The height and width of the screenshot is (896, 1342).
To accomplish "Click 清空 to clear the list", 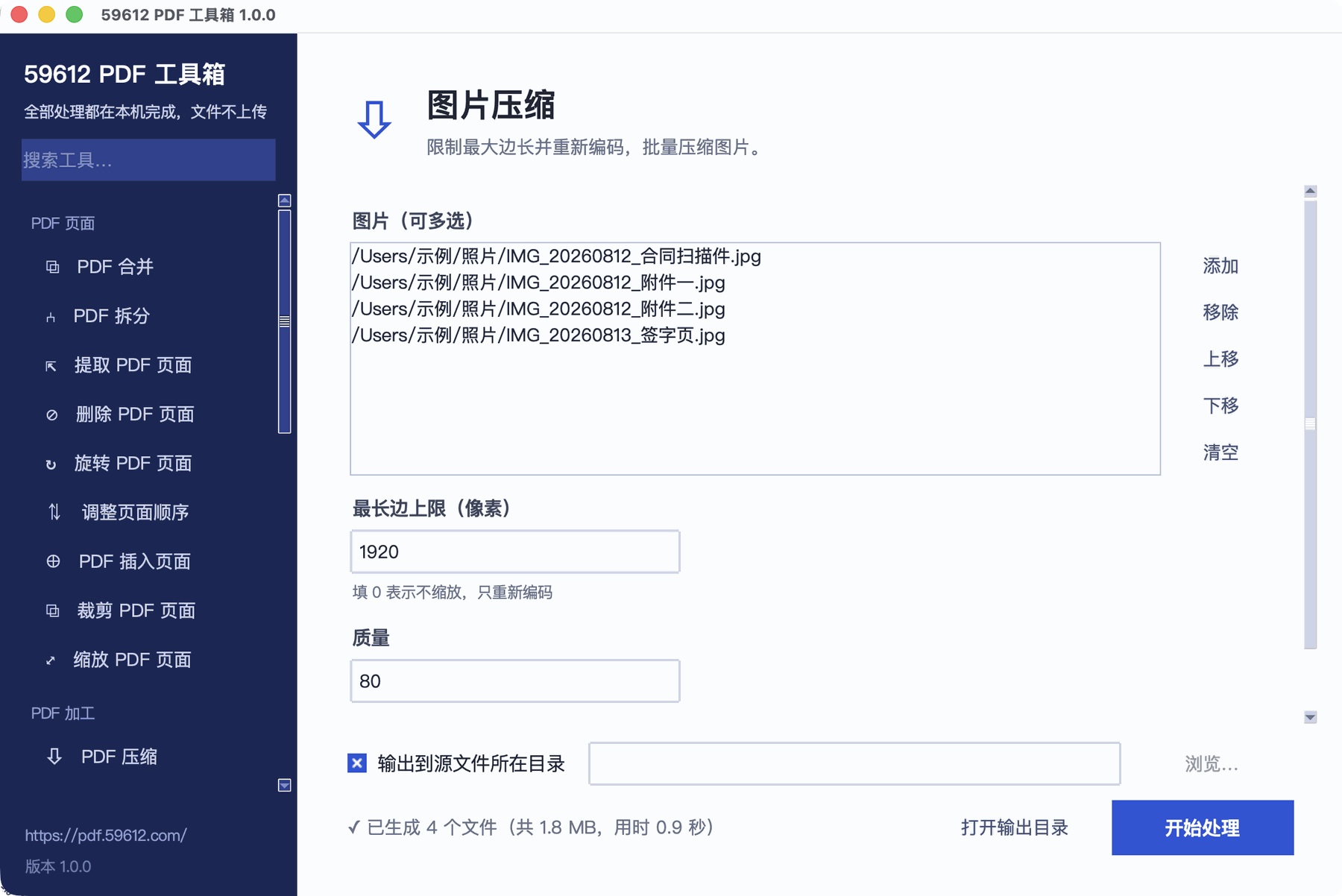I will [1220, 452].
